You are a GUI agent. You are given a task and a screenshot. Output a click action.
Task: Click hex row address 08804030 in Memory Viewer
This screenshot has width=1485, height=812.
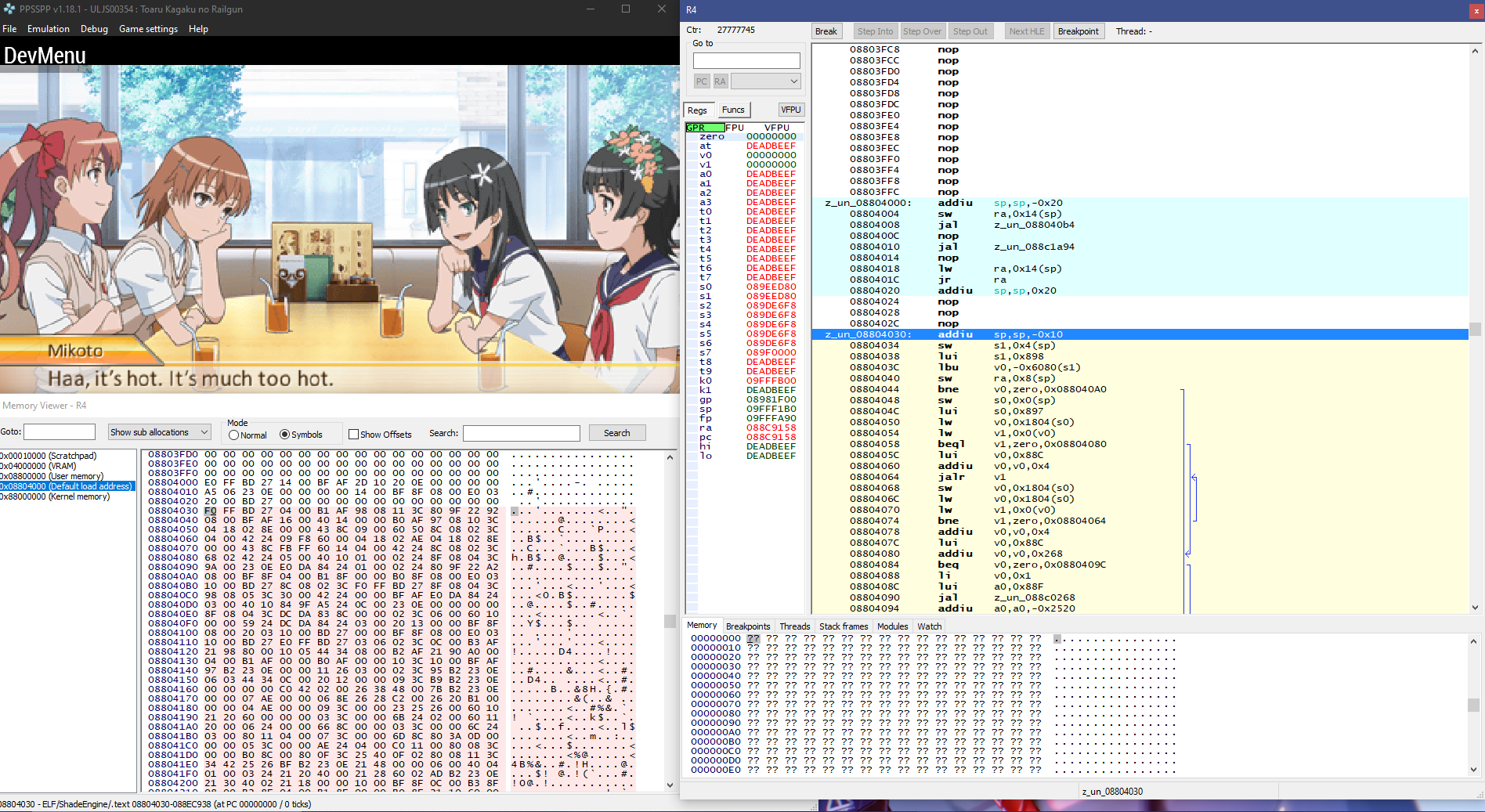(x=173, y=511)
